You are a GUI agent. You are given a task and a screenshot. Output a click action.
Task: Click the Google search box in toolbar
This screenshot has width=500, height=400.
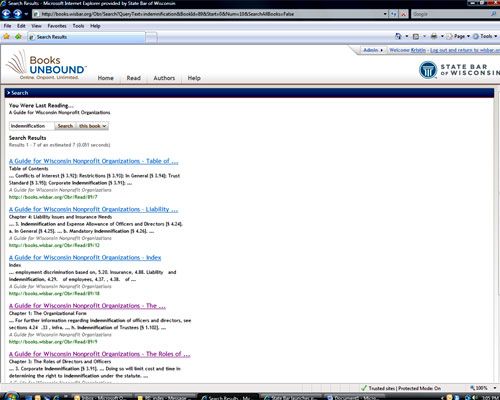pos(450,14)
